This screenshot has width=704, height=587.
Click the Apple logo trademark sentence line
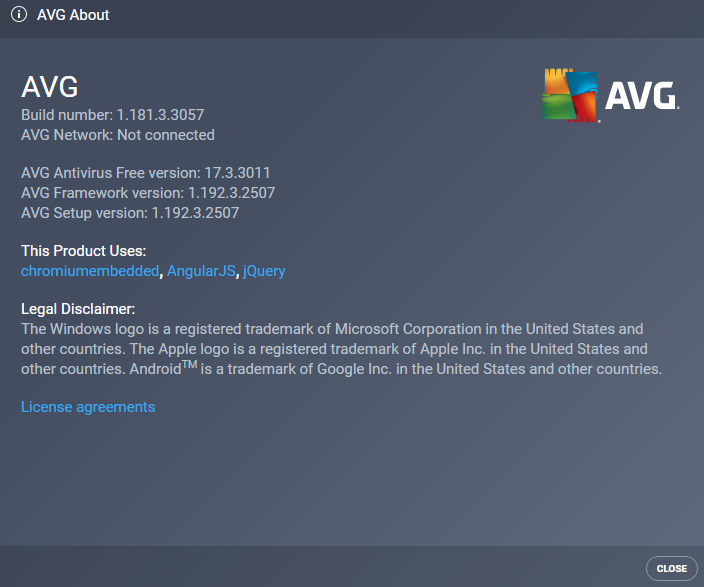coord(334,349)
